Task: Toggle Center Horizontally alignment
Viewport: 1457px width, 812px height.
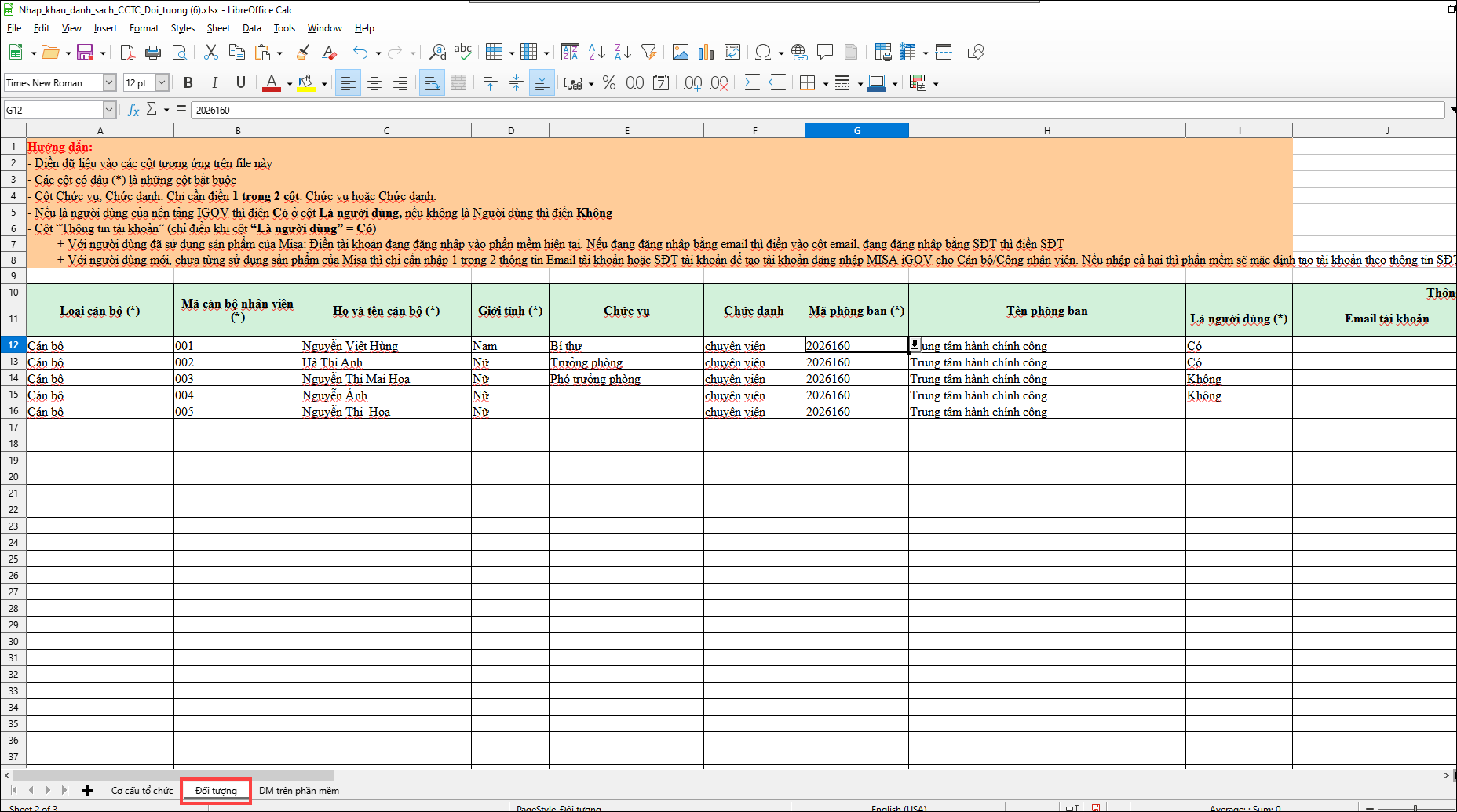Action: pyautogui.click(x=374, y=83)
